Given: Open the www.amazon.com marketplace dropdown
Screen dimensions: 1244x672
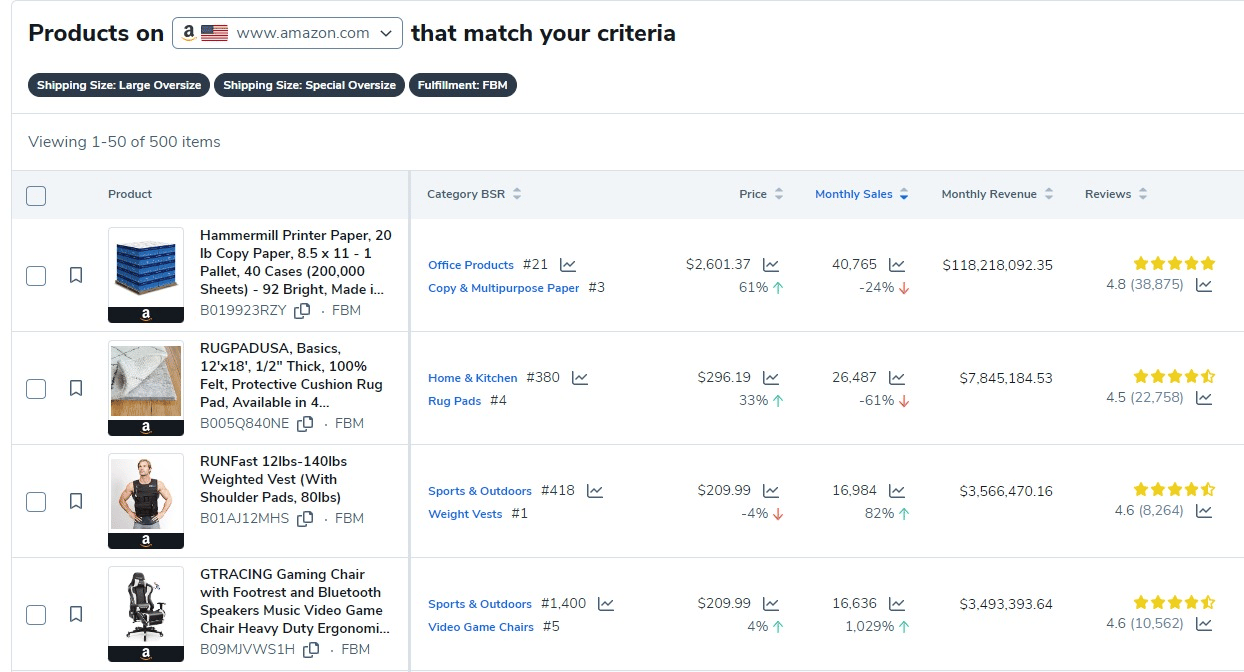Looking at the screenshot, I should pyautogui.click(x=287, y=33).
